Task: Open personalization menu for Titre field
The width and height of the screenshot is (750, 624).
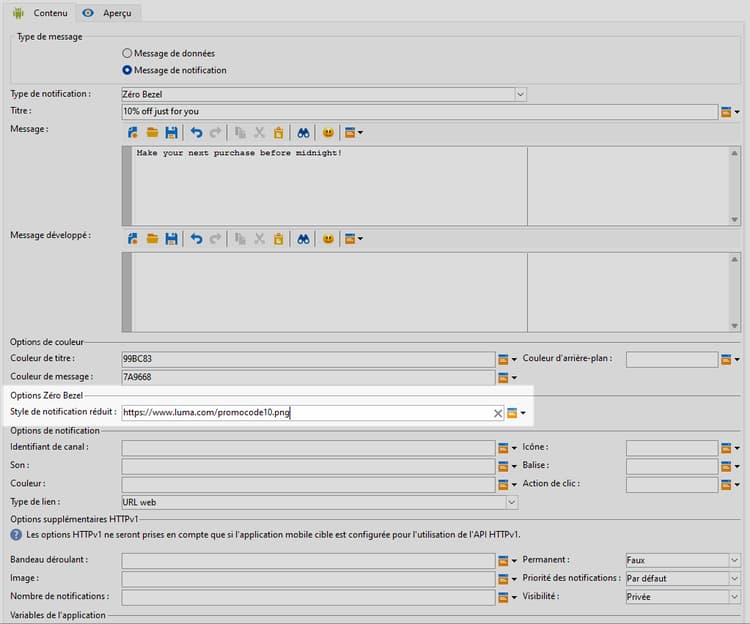Action: (x=730, y=112)
